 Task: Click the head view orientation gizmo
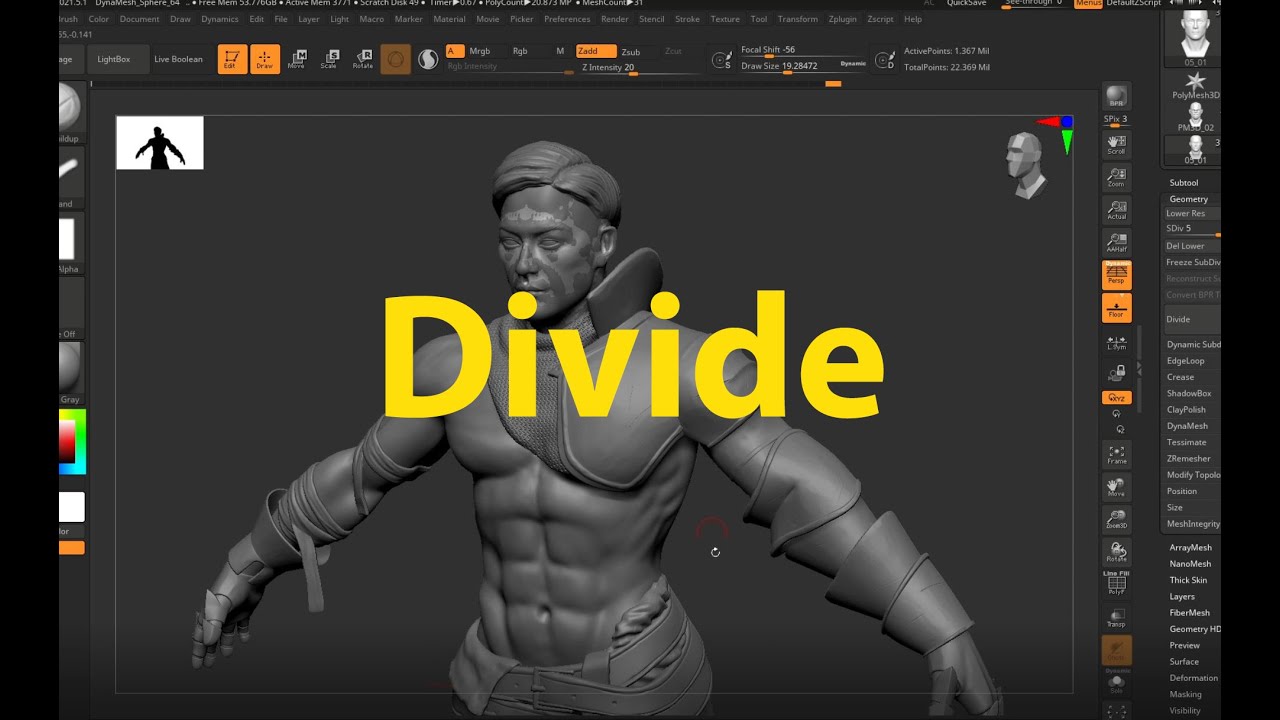coord(1026,165)
